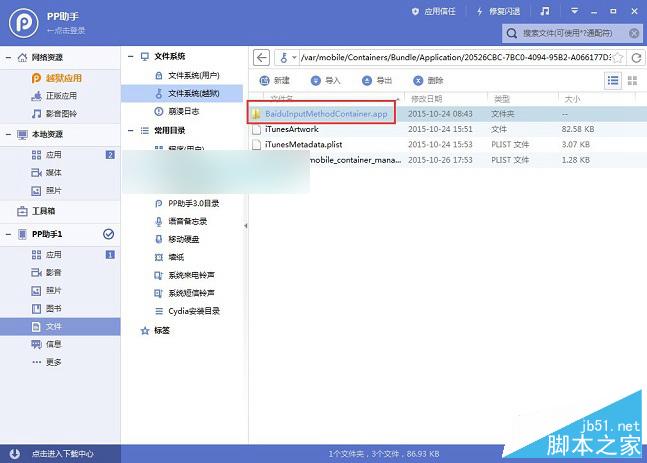
Task: Clear the search box with X icon
Action: click(634, 33)
